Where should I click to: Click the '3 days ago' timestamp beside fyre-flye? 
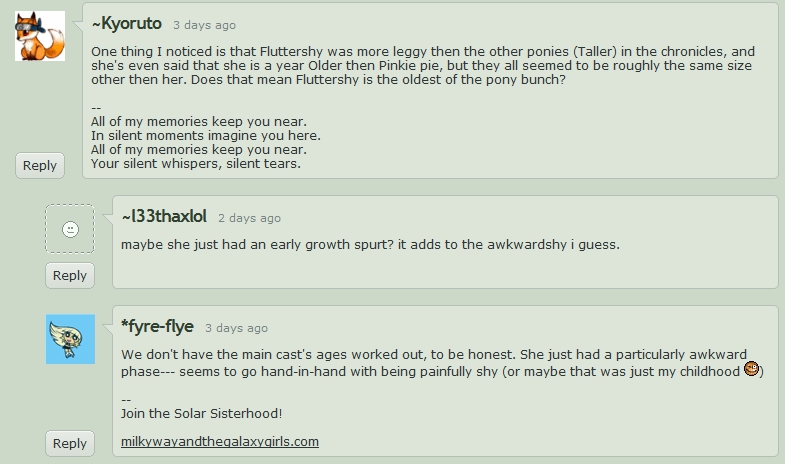coord(236,328)
